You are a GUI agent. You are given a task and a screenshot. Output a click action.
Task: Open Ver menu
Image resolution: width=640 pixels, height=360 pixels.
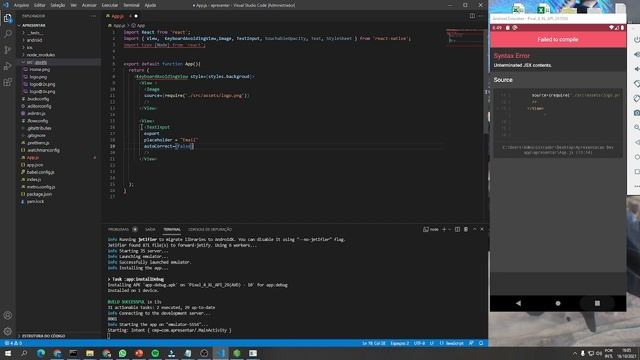(73, 5)
